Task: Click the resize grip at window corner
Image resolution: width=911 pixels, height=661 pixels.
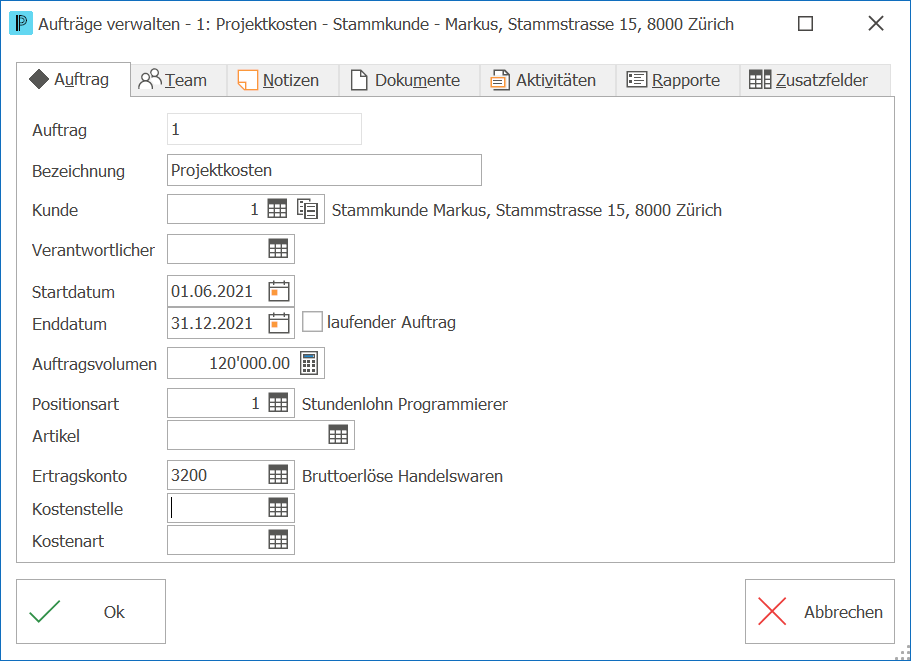Action: [902, 652]
